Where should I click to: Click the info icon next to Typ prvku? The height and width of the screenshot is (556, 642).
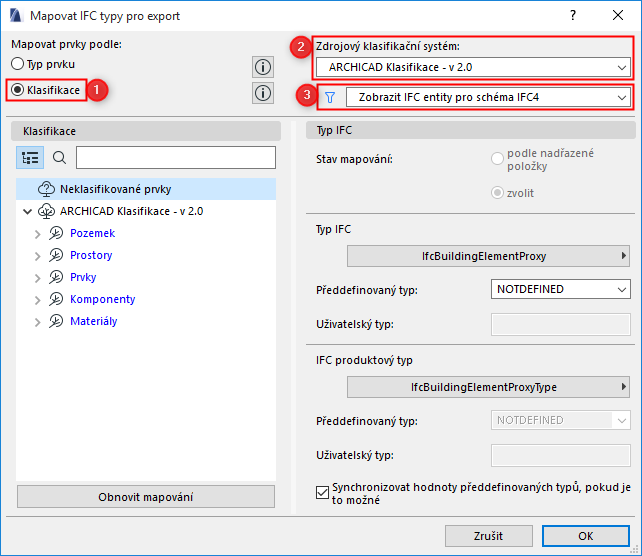tap(262, 67)
